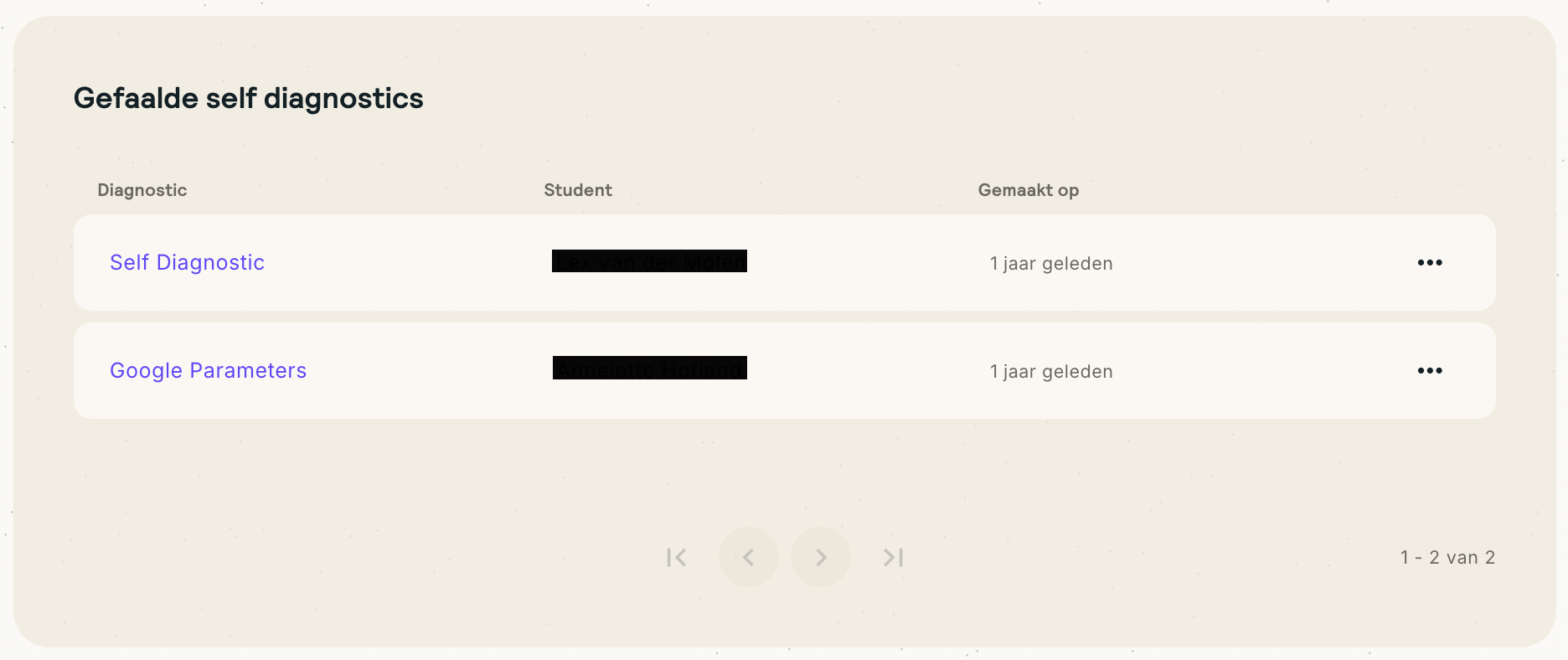
Task: Select blacked-out student name in Self Diagnostic row
Action: [649, 261]
